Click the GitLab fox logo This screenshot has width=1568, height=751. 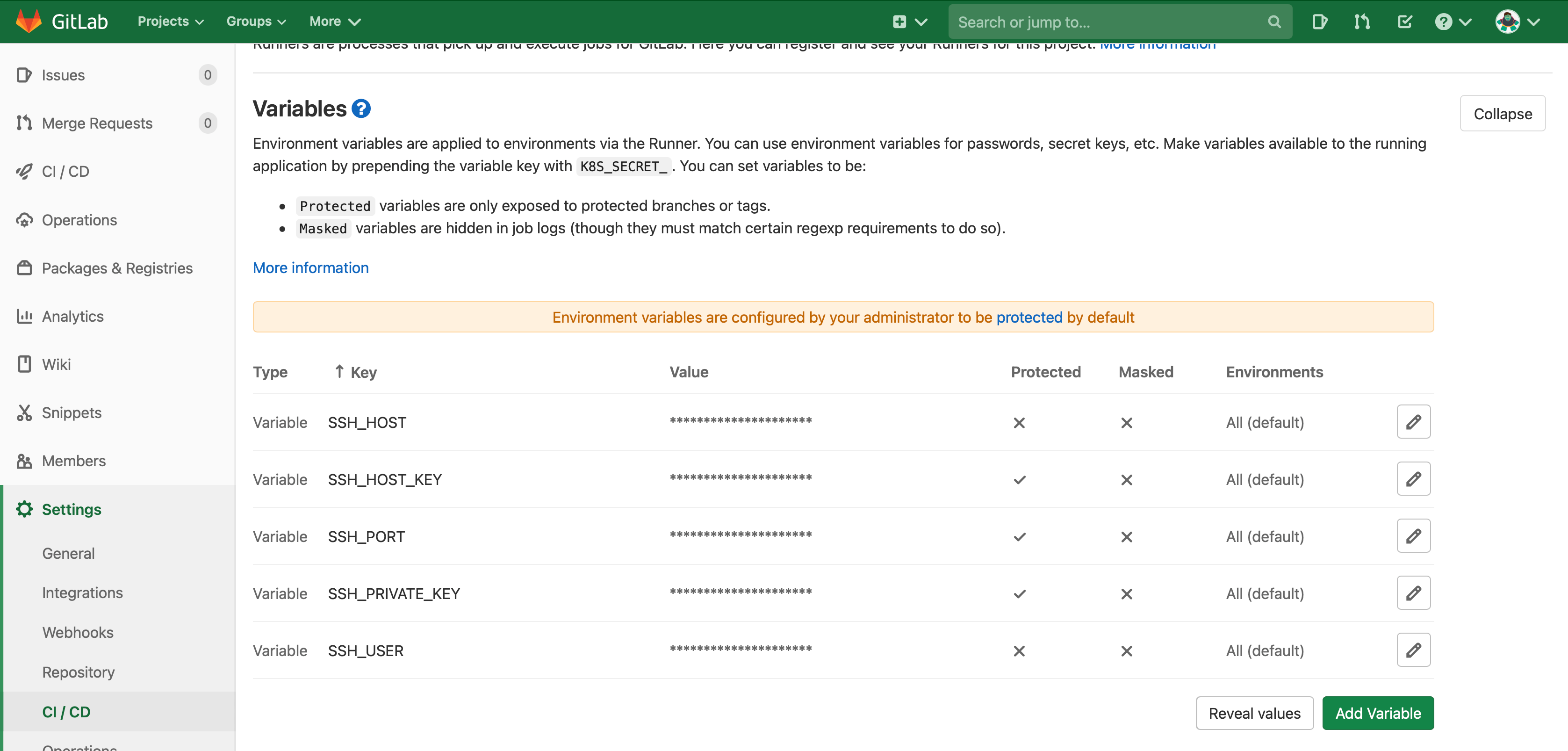tap(29, 22)
